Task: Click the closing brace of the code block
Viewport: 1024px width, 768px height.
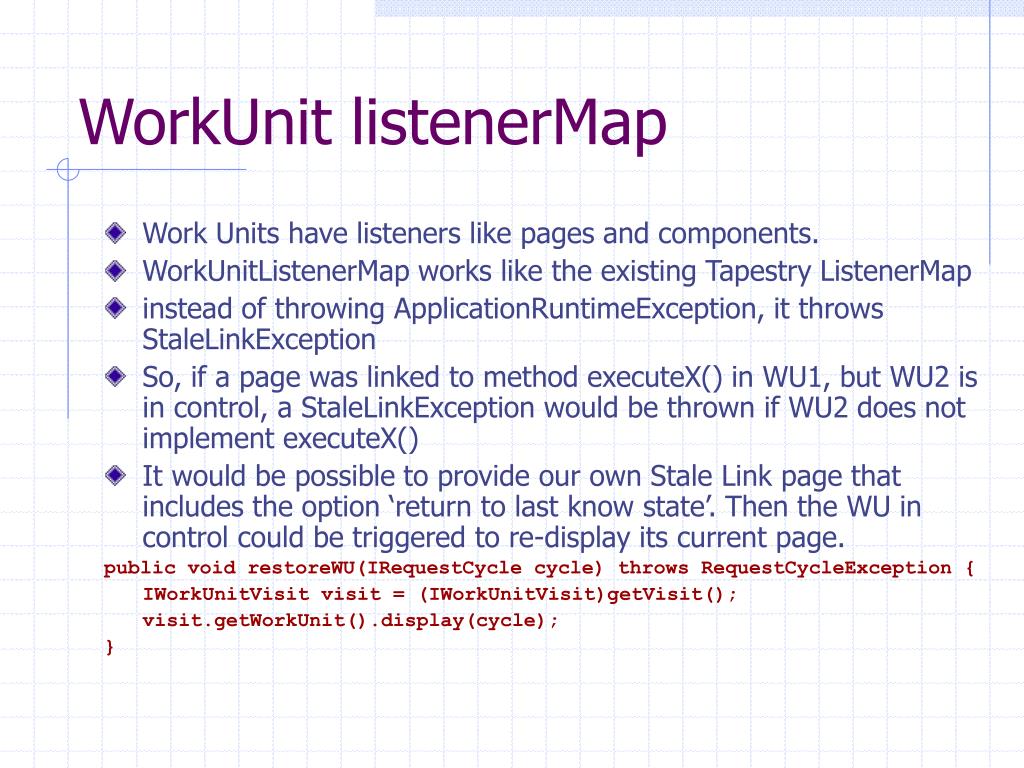Action: point(110,647)
